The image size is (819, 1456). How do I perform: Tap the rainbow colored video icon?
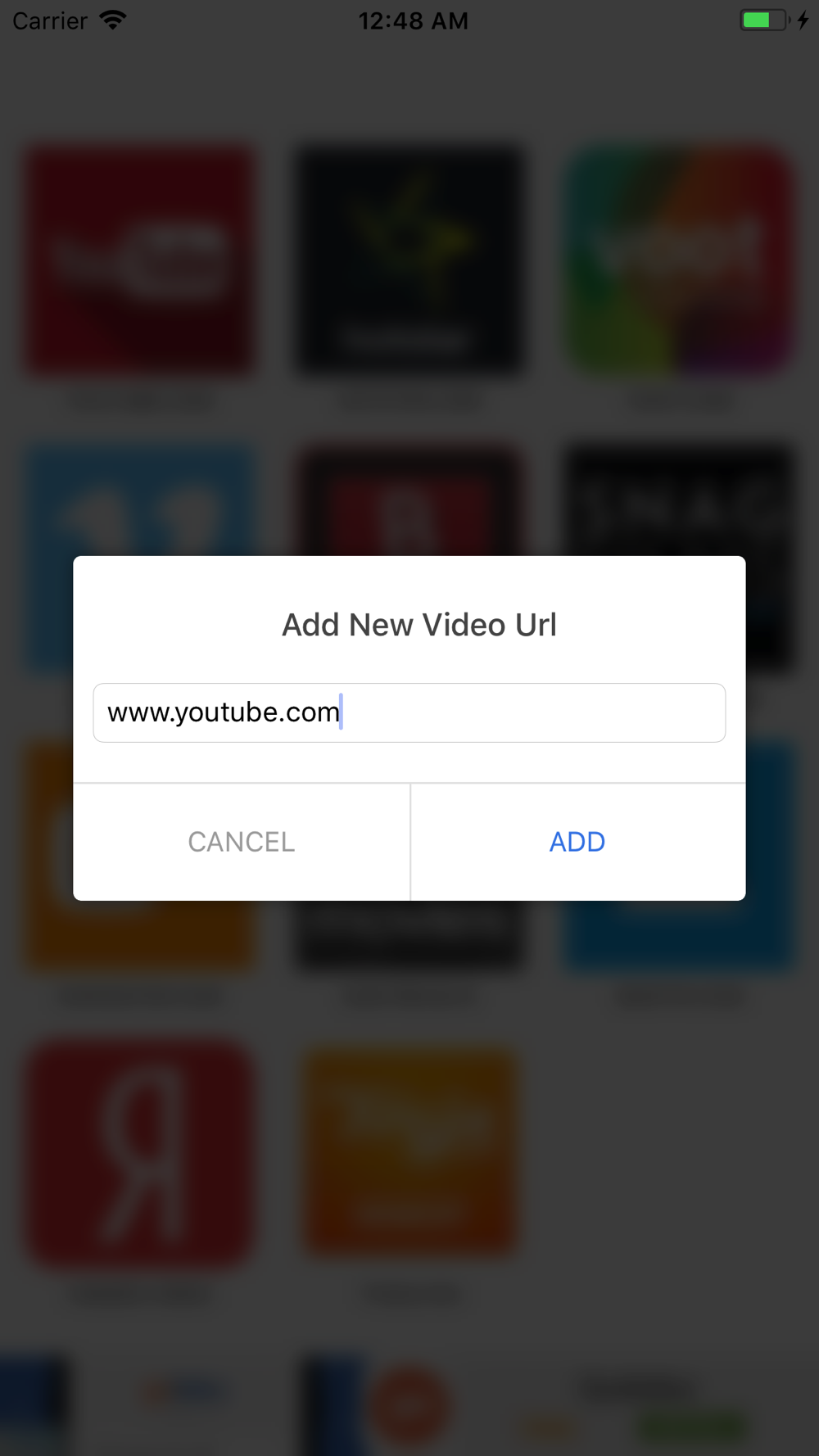[x=679, y=260]
